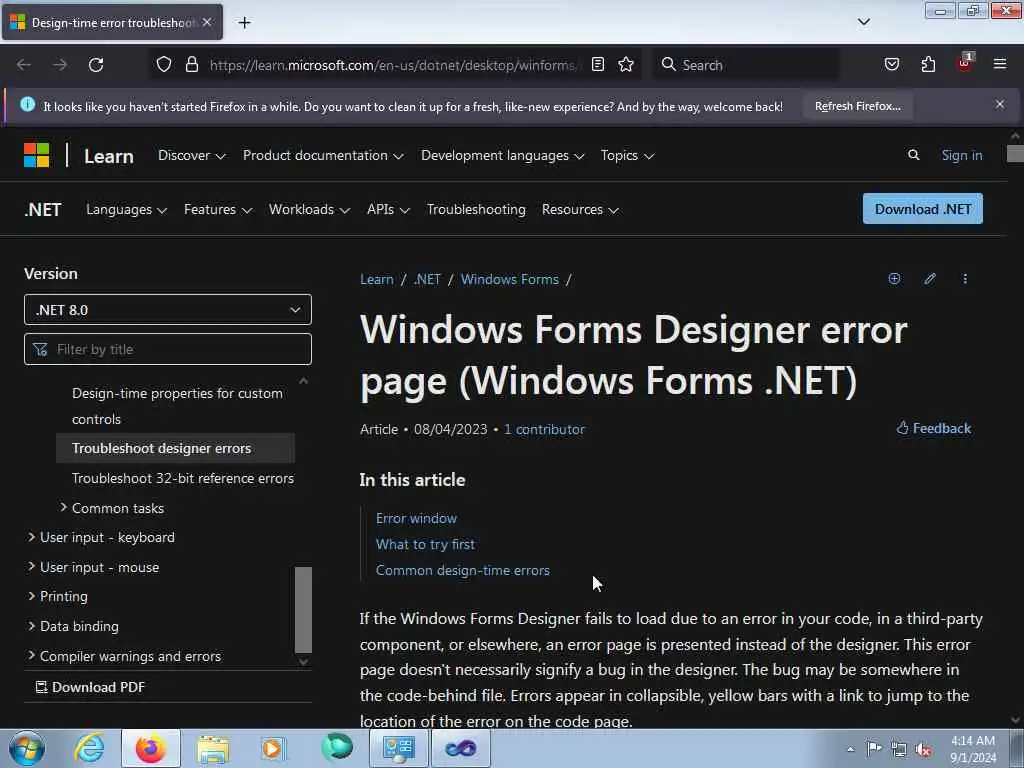The width and height of the screenshot is (1024, 768).
Task: Click the red extension icon with badge
Action: 965,63
